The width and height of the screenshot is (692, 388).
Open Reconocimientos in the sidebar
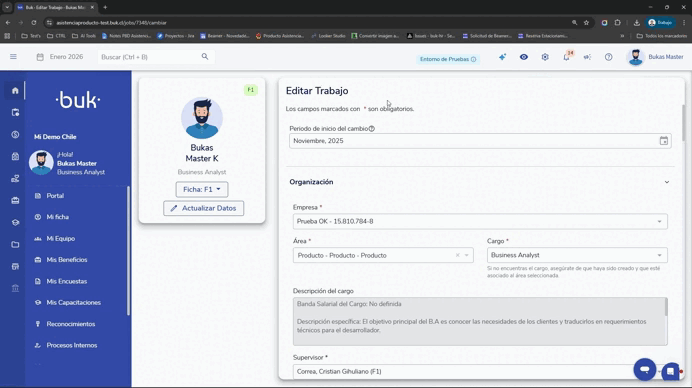point(71,324)
